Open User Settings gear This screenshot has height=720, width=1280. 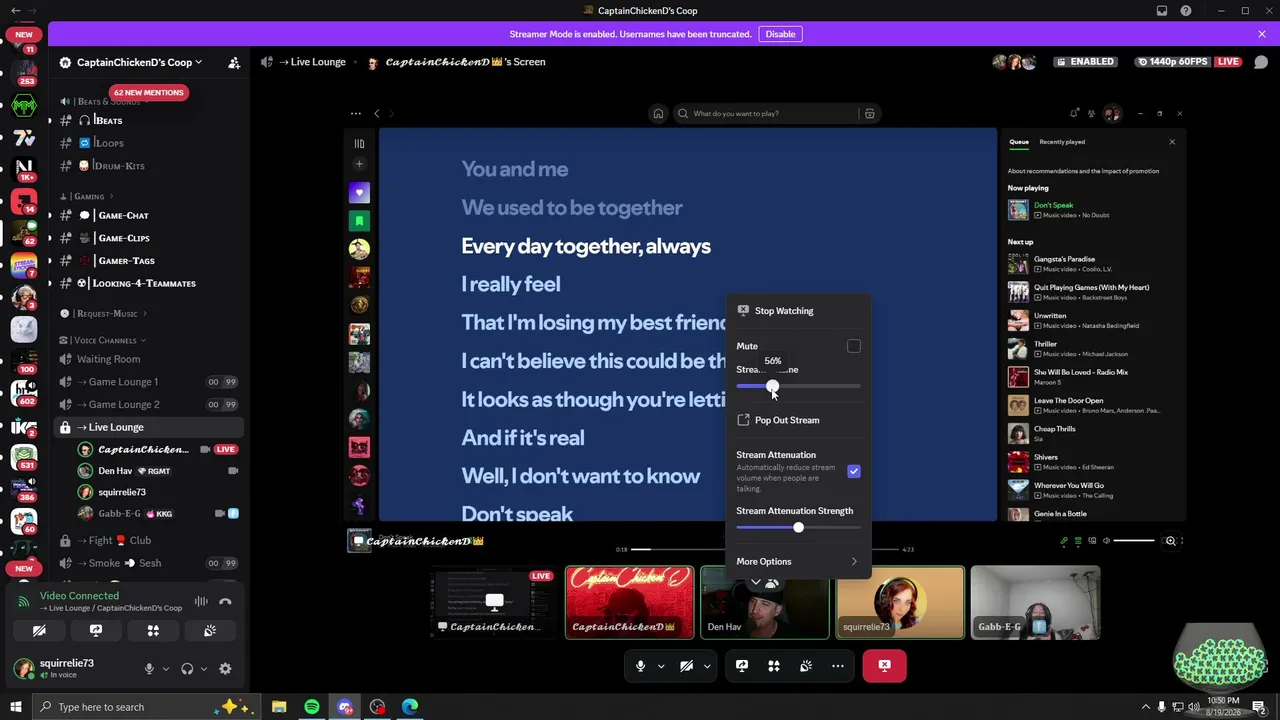(x=225, y=669)
